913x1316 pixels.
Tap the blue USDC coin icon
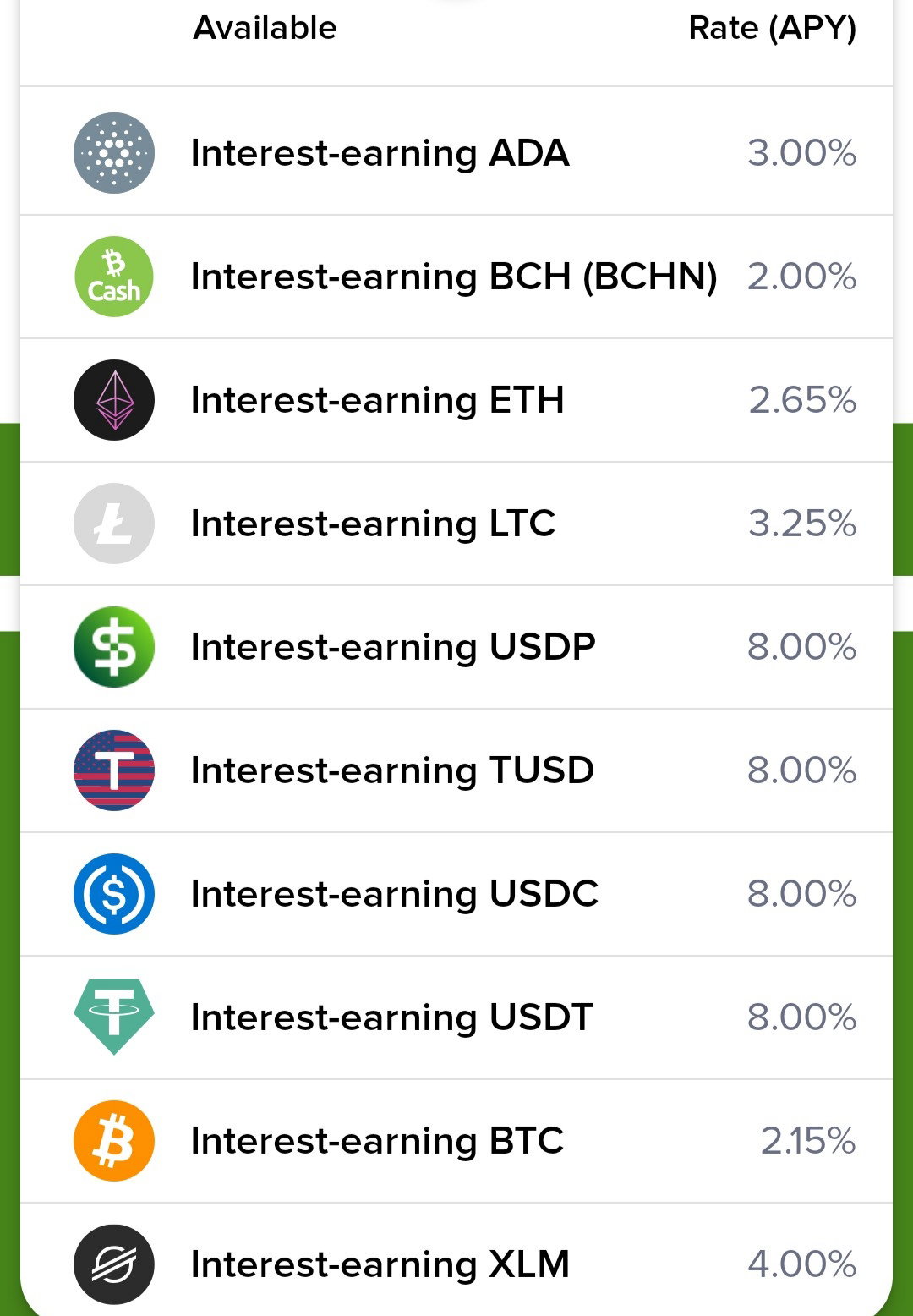coord(114,894)
